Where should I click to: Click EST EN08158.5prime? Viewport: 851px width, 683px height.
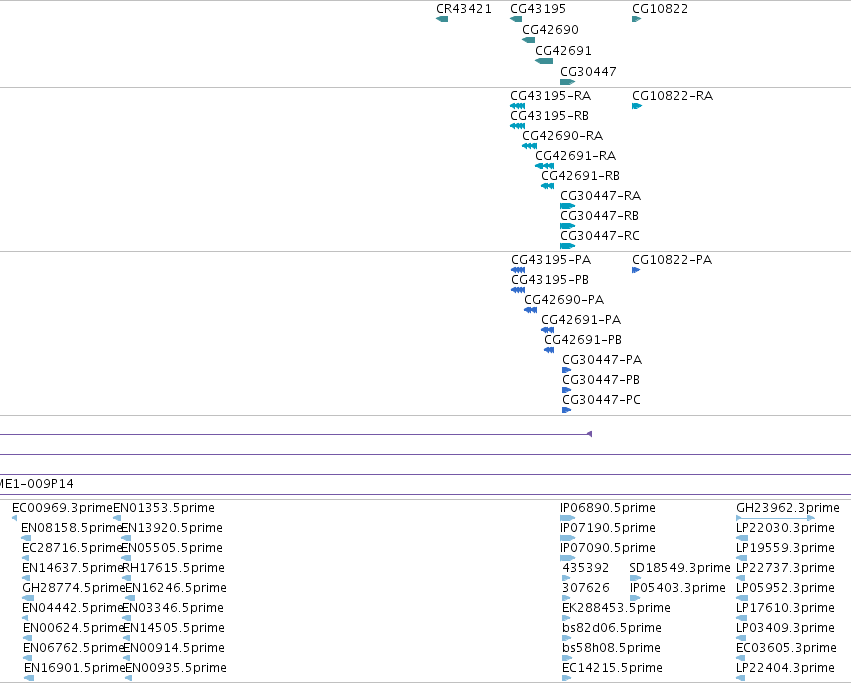tap(26, 538)
